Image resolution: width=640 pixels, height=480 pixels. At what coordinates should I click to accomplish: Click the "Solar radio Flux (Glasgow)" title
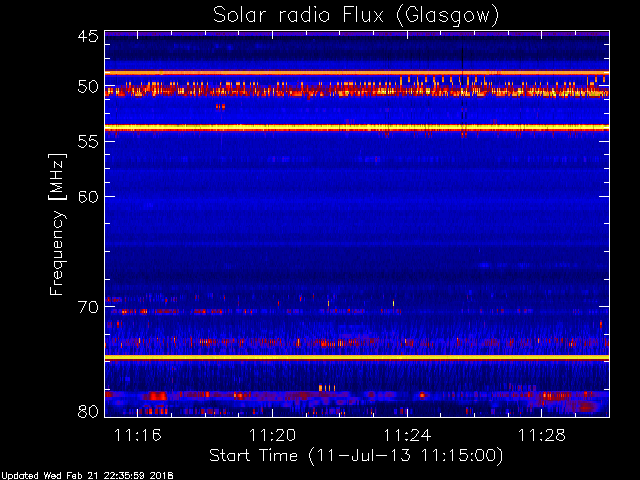pyautogui.click(x=356, y=16)
